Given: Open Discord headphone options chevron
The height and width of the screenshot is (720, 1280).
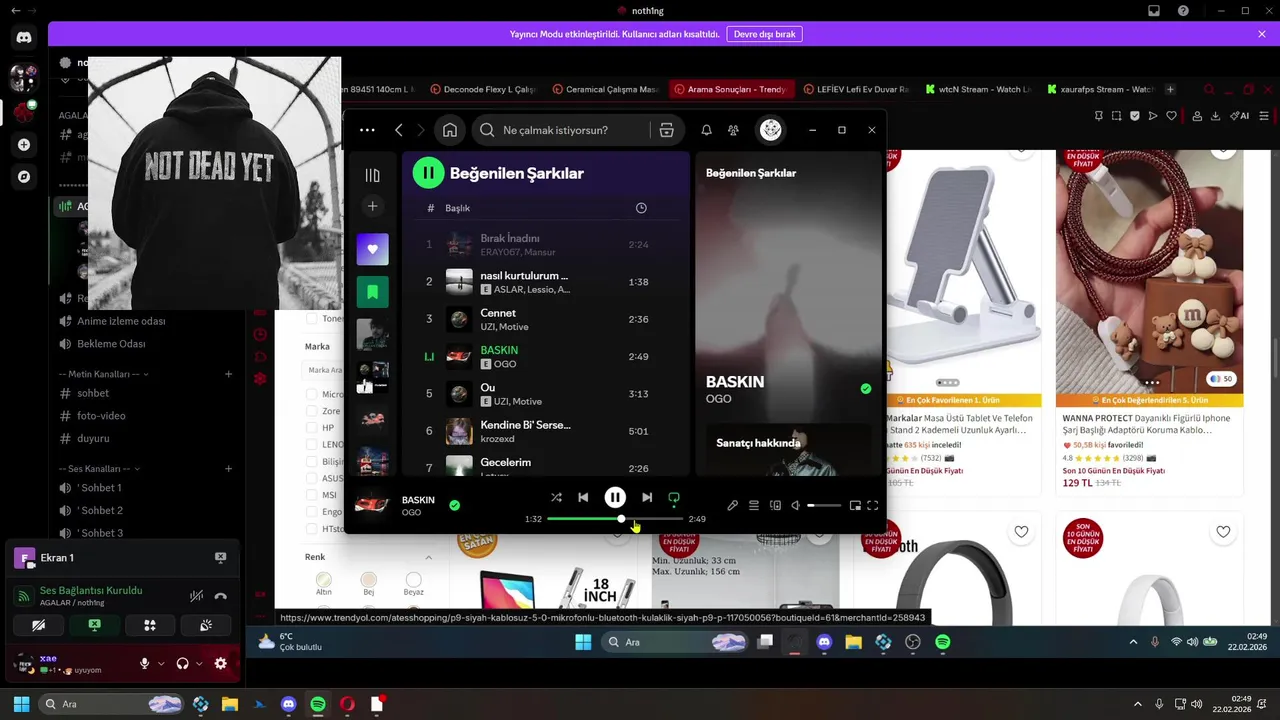Looking at the screenshot, I should pyautogui.click(x=199, y=663).
